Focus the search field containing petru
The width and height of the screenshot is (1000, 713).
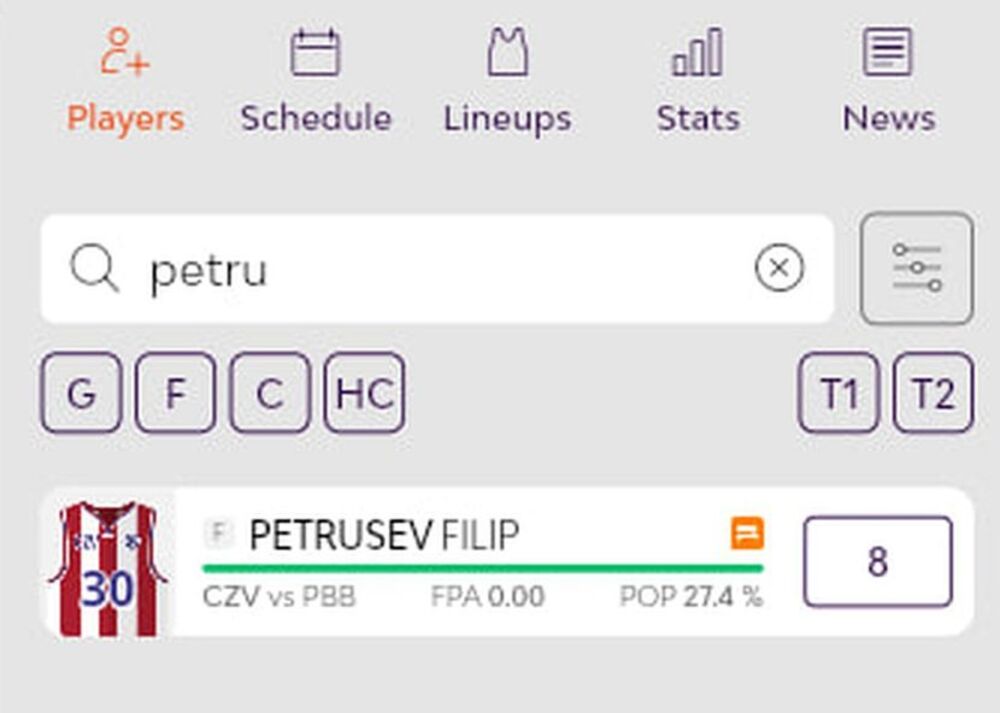pos(440,269)
